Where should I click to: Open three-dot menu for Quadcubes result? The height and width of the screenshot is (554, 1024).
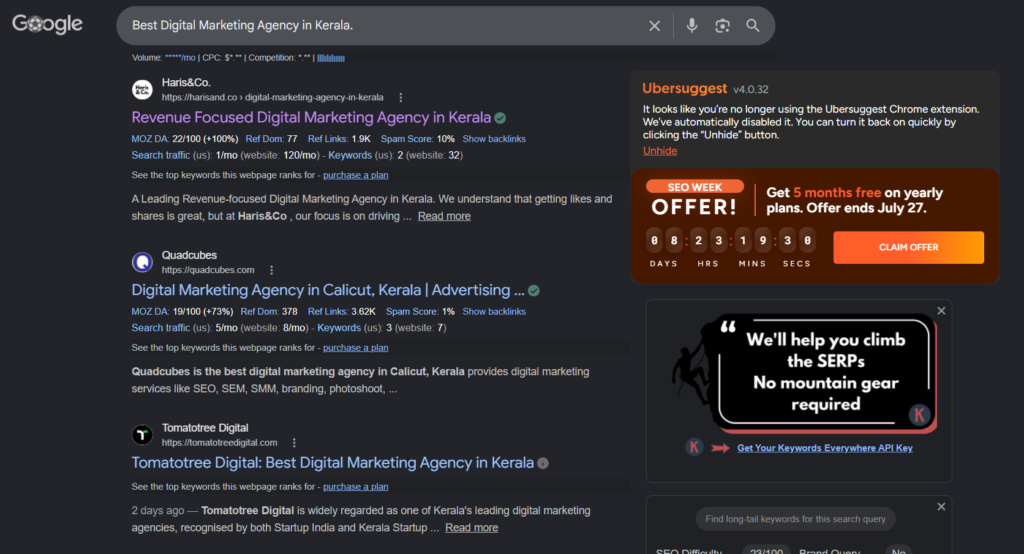pyautogui.click(x=272, y=270)
